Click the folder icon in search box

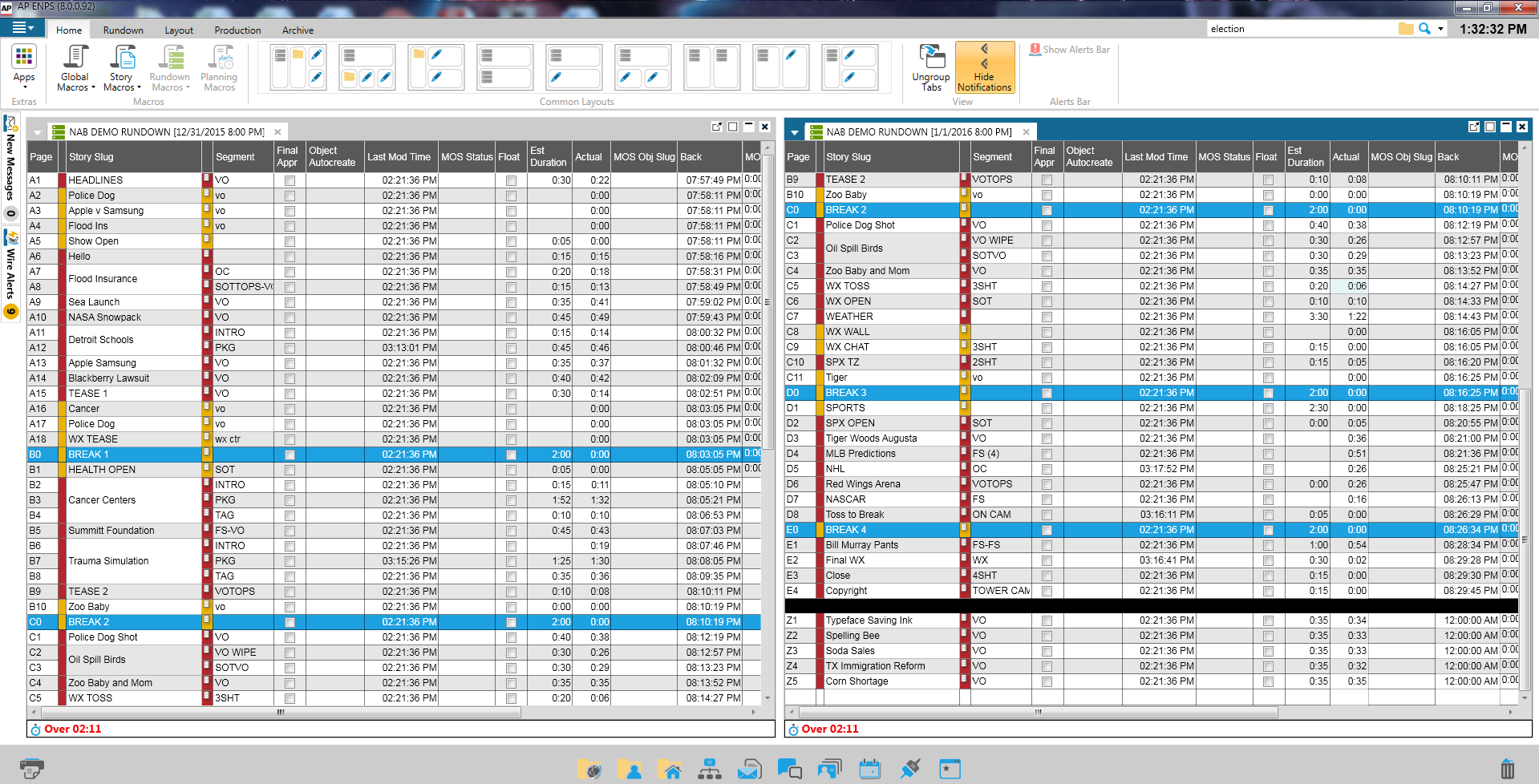1406,29
